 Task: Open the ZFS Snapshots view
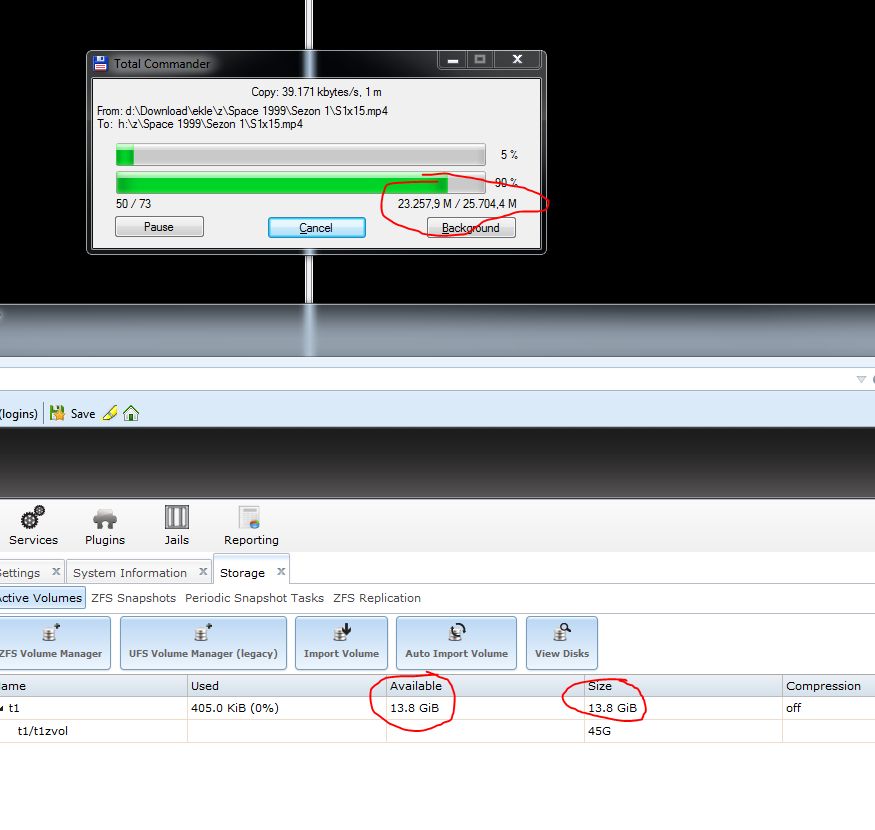133,598
